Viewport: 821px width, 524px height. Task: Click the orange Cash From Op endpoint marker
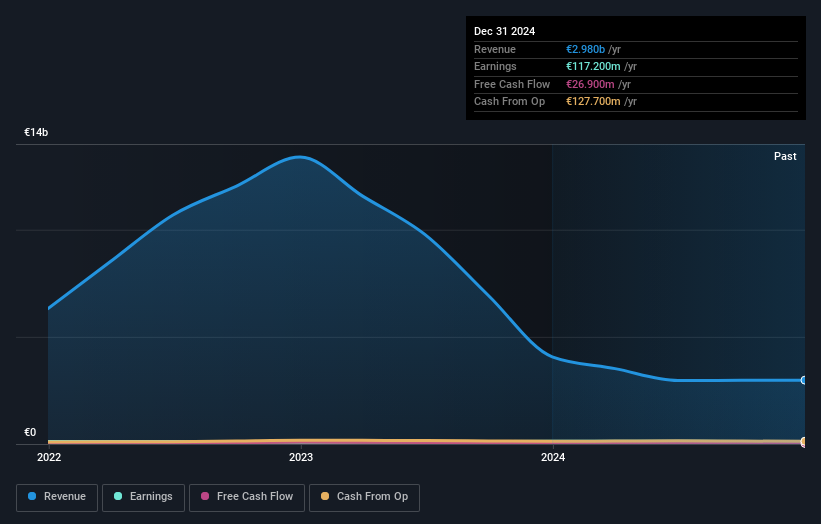point(804,441)
